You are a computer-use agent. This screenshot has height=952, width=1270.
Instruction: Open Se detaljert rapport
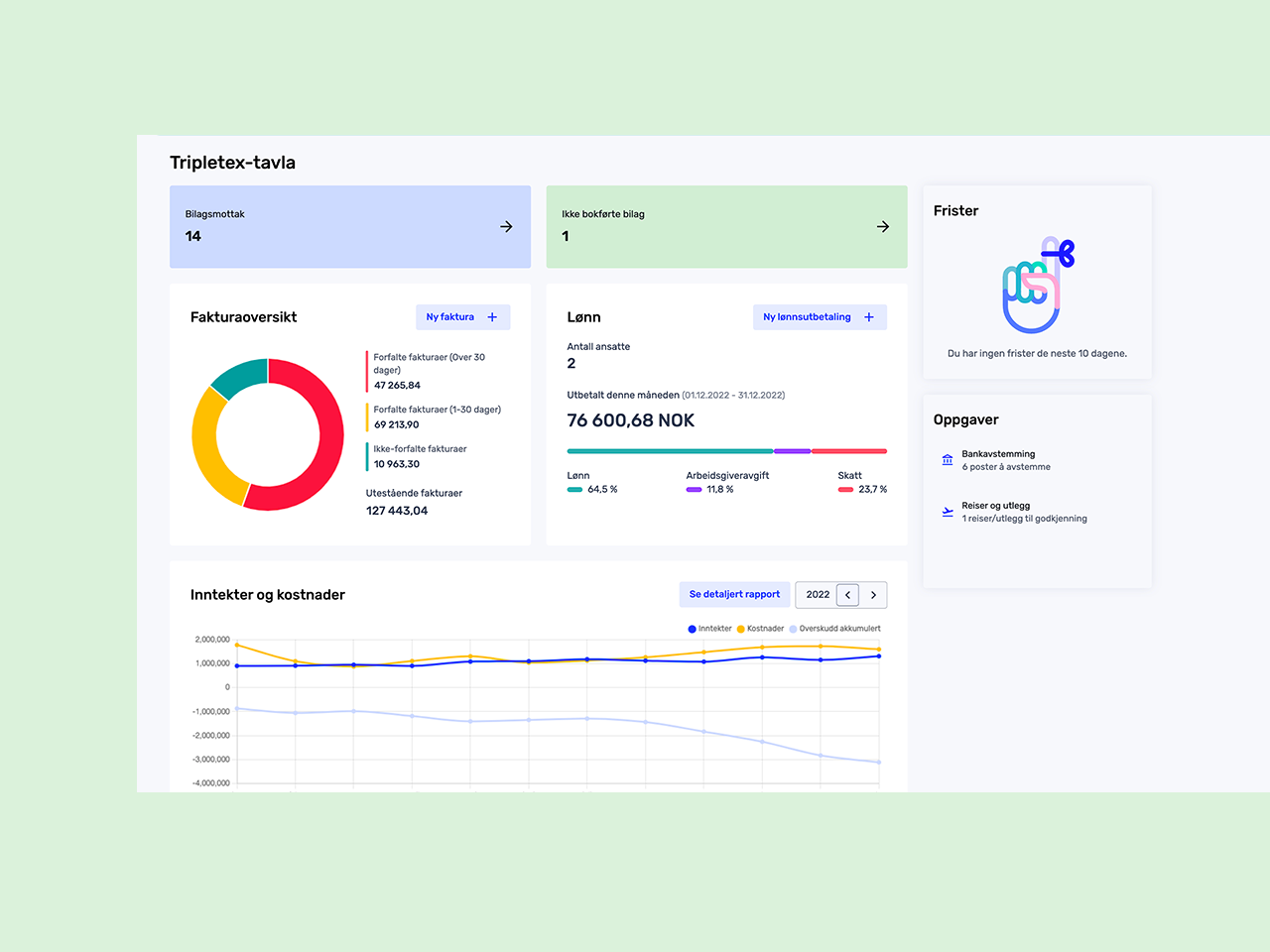(x=734, y=594)
